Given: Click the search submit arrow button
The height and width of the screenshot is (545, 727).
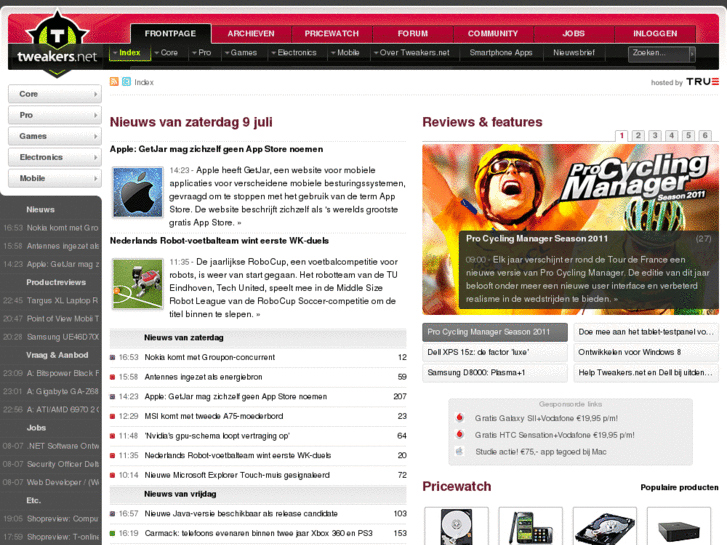Looking at the screenshot, I should click(692, 54).
